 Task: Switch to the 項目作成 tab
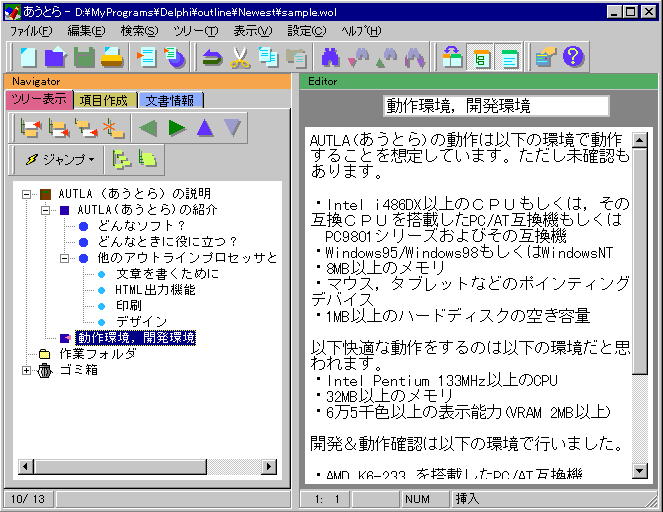(x=104, y=101)
